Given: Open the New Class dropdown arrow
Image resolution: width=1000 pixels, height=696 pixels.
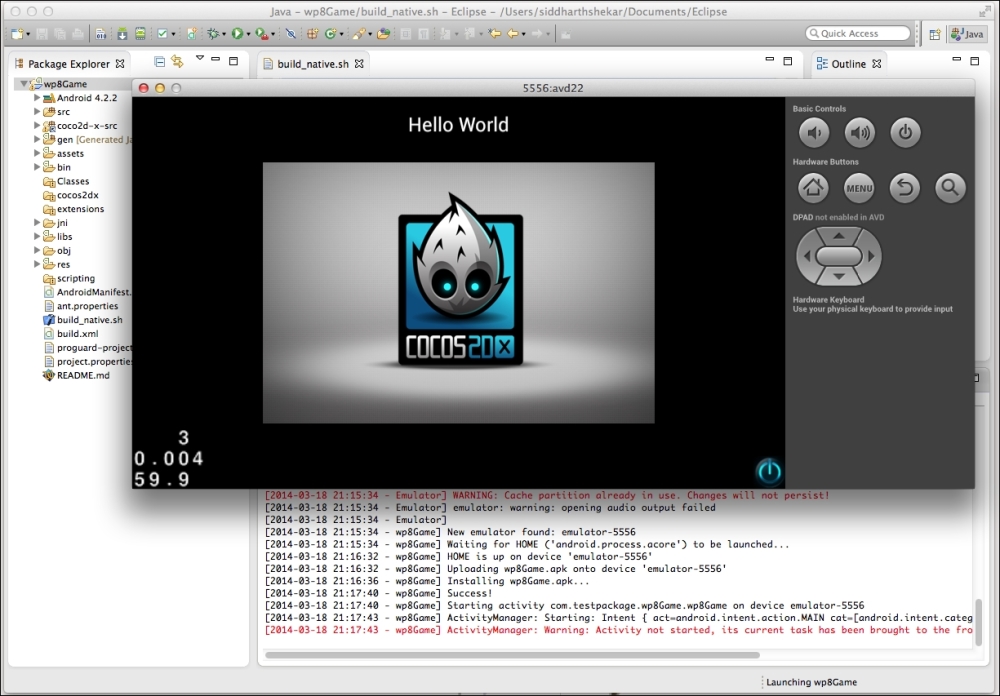Looking at the screenshot, I should 341,34.
